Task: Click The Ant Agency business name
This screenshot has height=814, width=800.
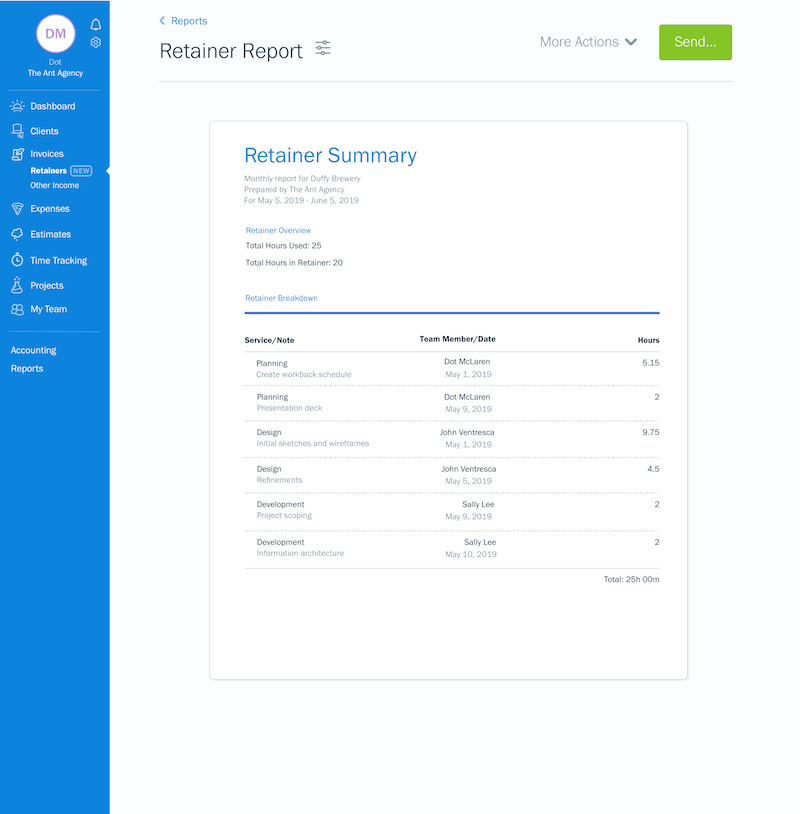Action: point(55,73)
